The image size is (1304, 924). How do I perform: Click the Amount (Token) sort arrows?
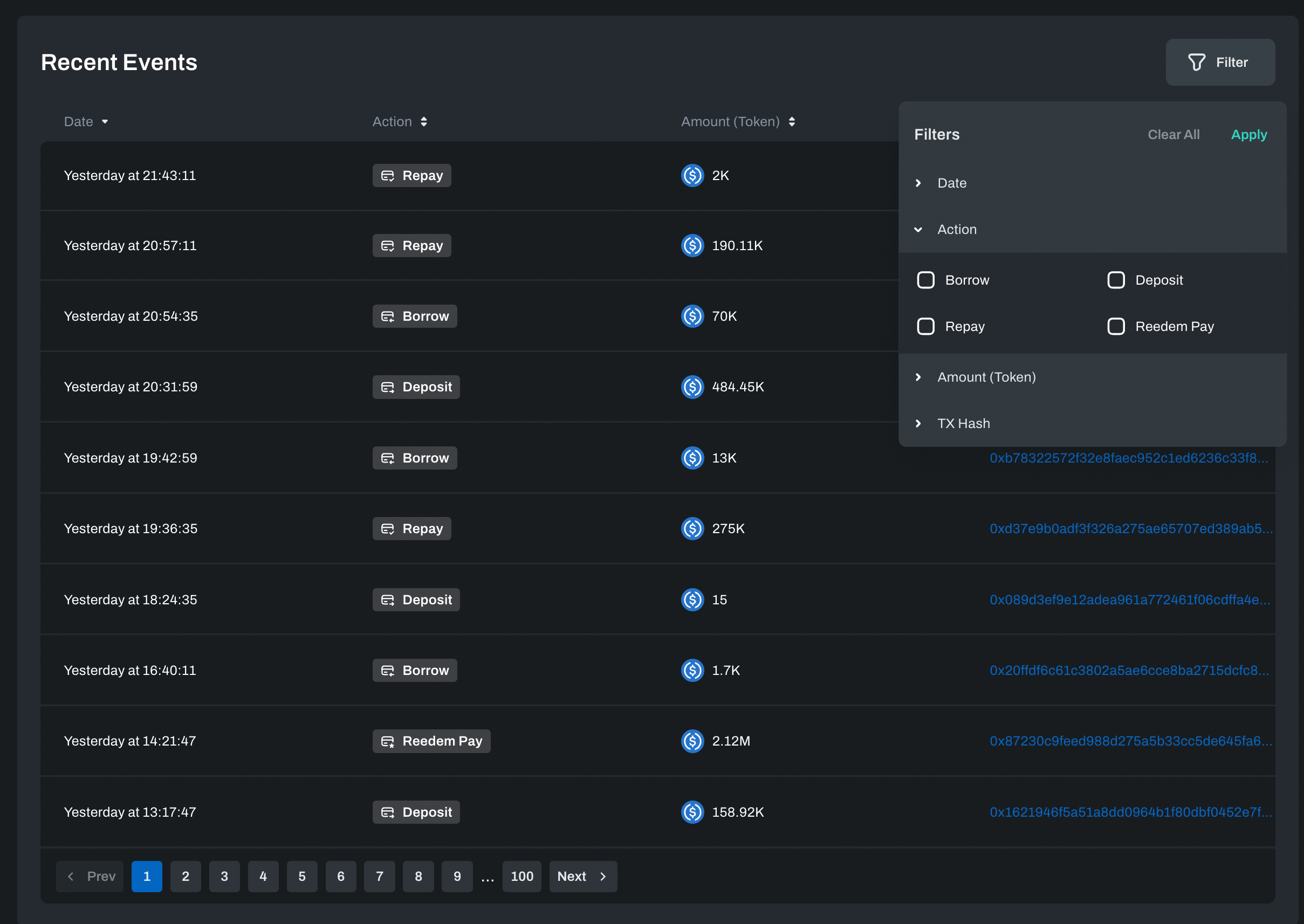(x=792, y=122)
